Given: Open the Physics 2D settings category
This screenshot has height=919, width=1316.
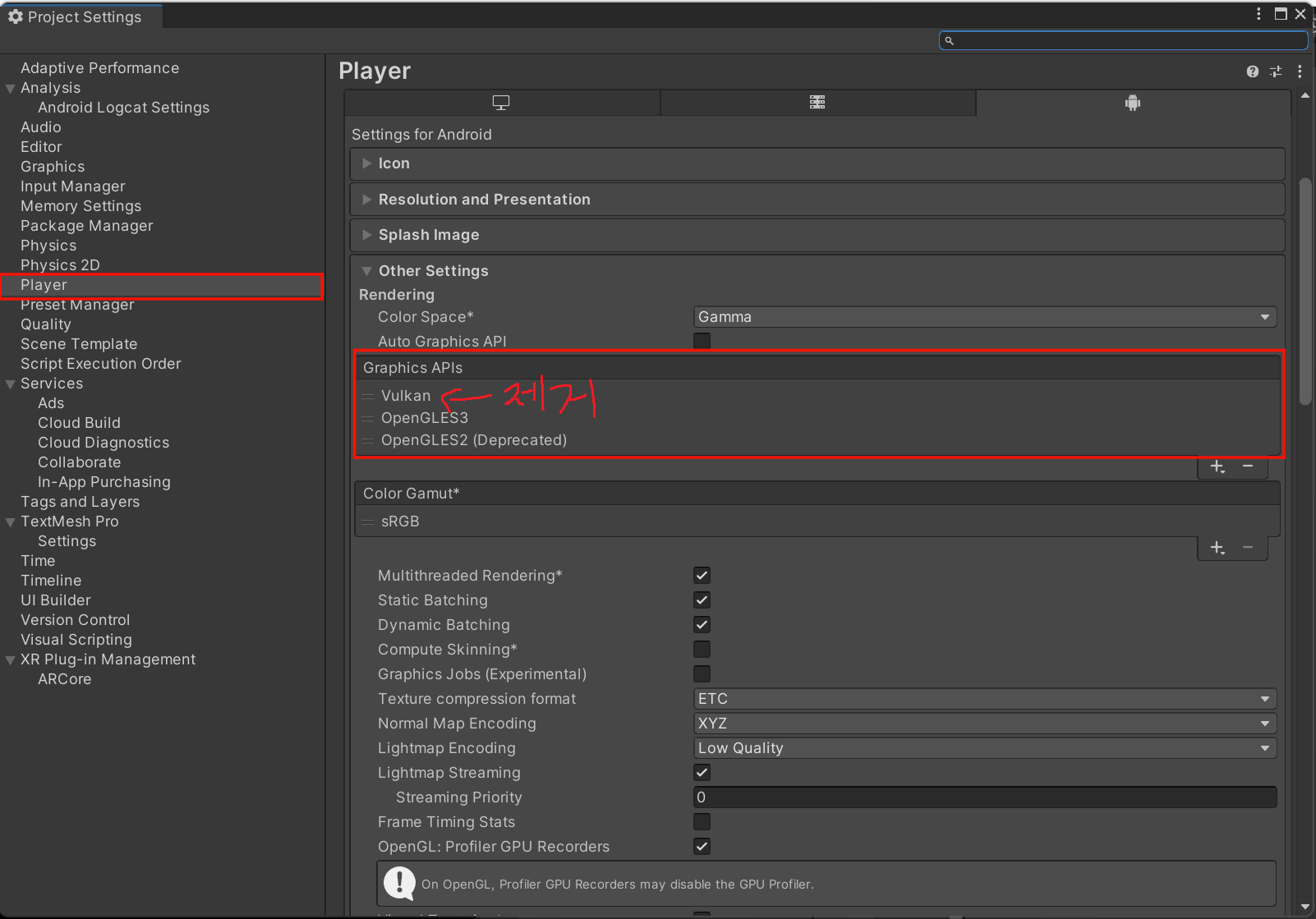Looking at the screenshot, I should (60, 265).
